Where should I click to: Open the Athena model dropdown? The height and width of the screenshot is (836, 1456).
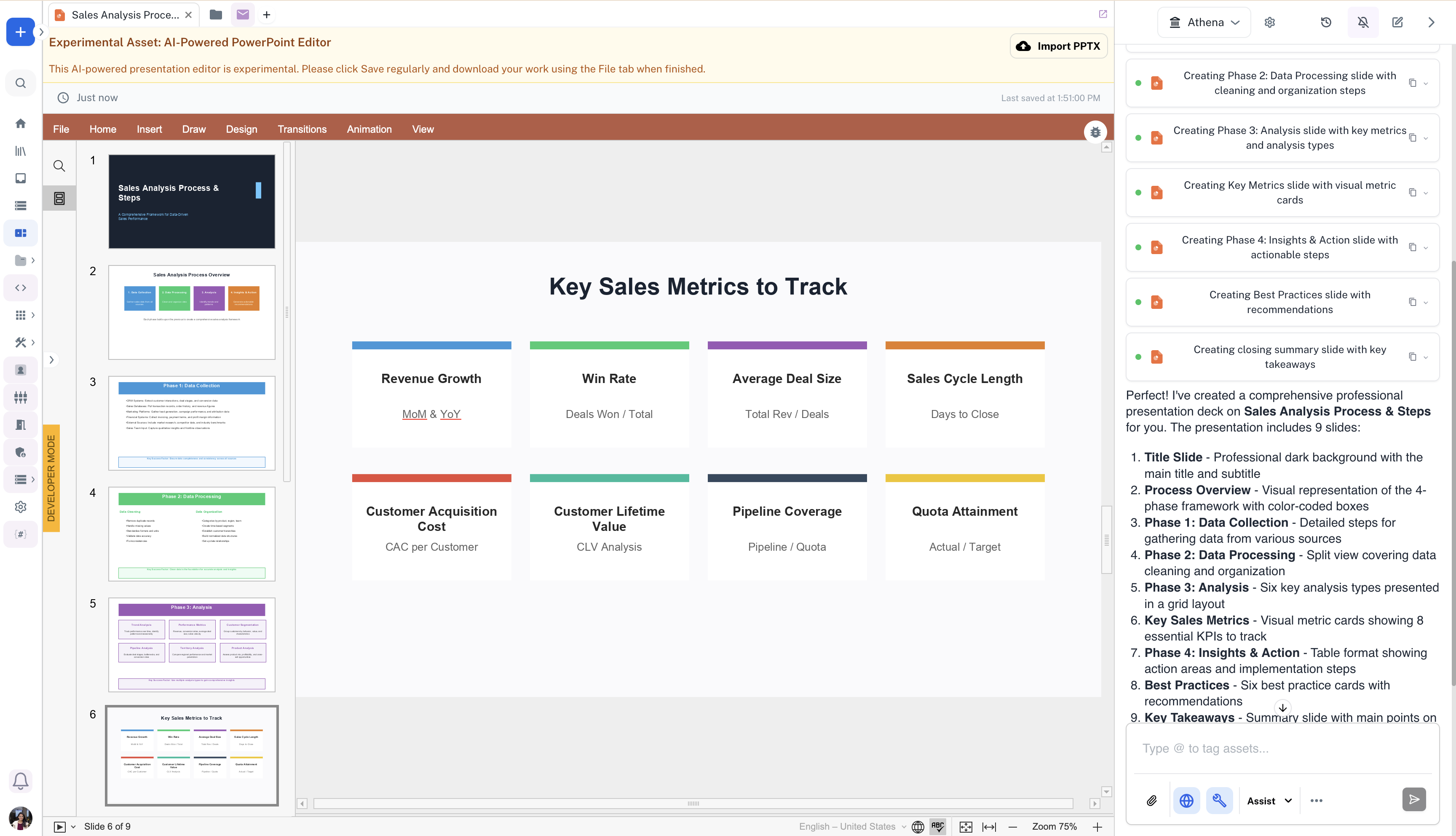(x=1204, y=22)
